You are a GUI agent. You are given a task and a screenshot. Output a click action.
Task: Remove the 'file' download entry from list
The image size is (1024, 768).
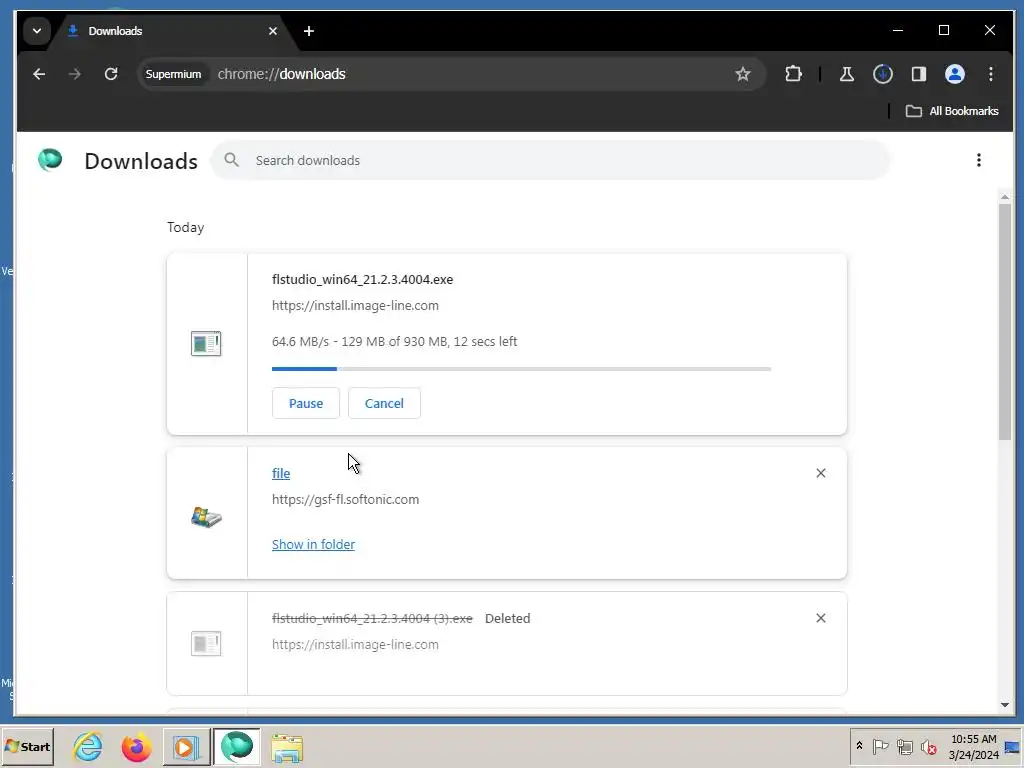click(x=821, y=473)
